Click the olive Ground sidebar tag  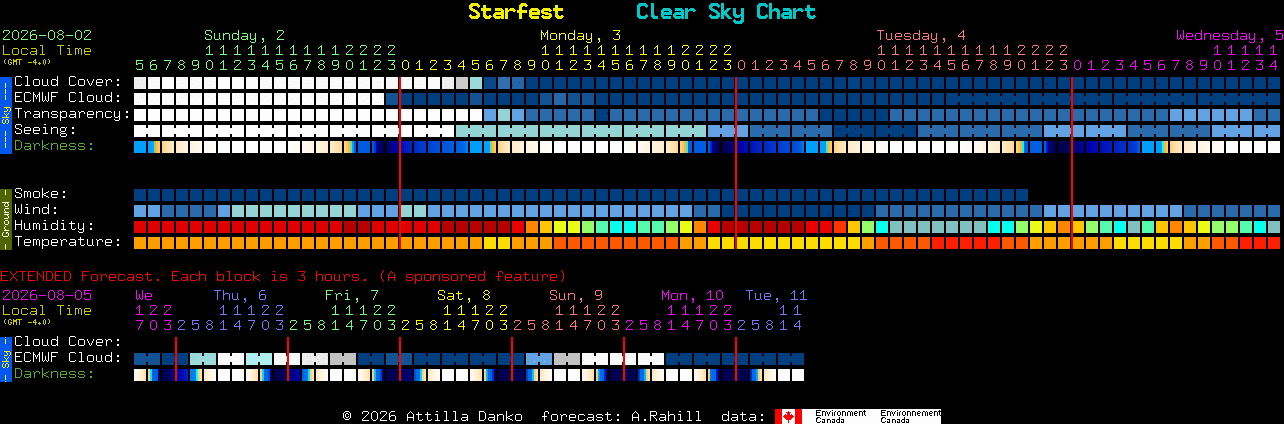[6, 218]
